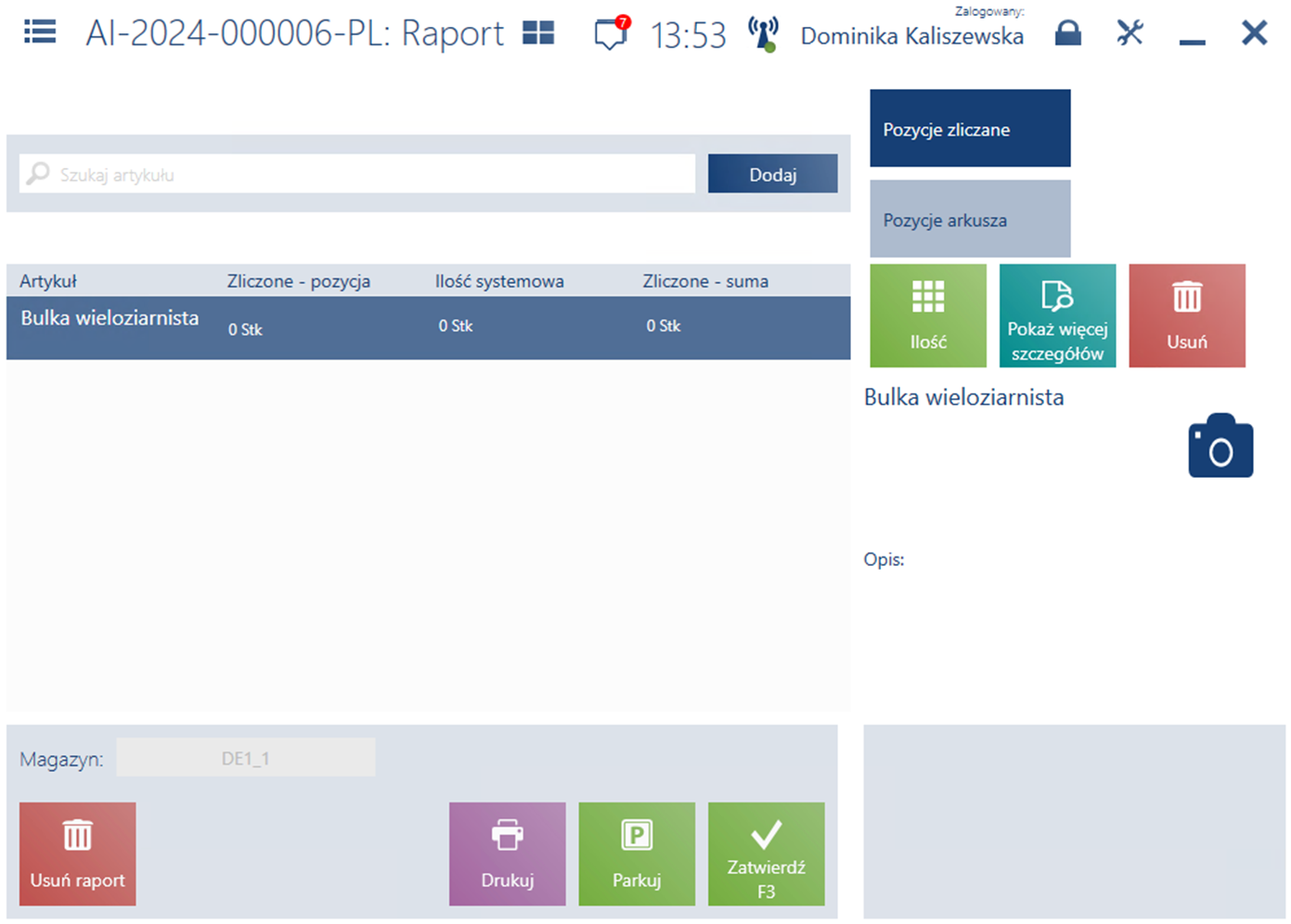Check the connection status antenna icon
This screenshot has height=924, width=1291.
[764, 34]
